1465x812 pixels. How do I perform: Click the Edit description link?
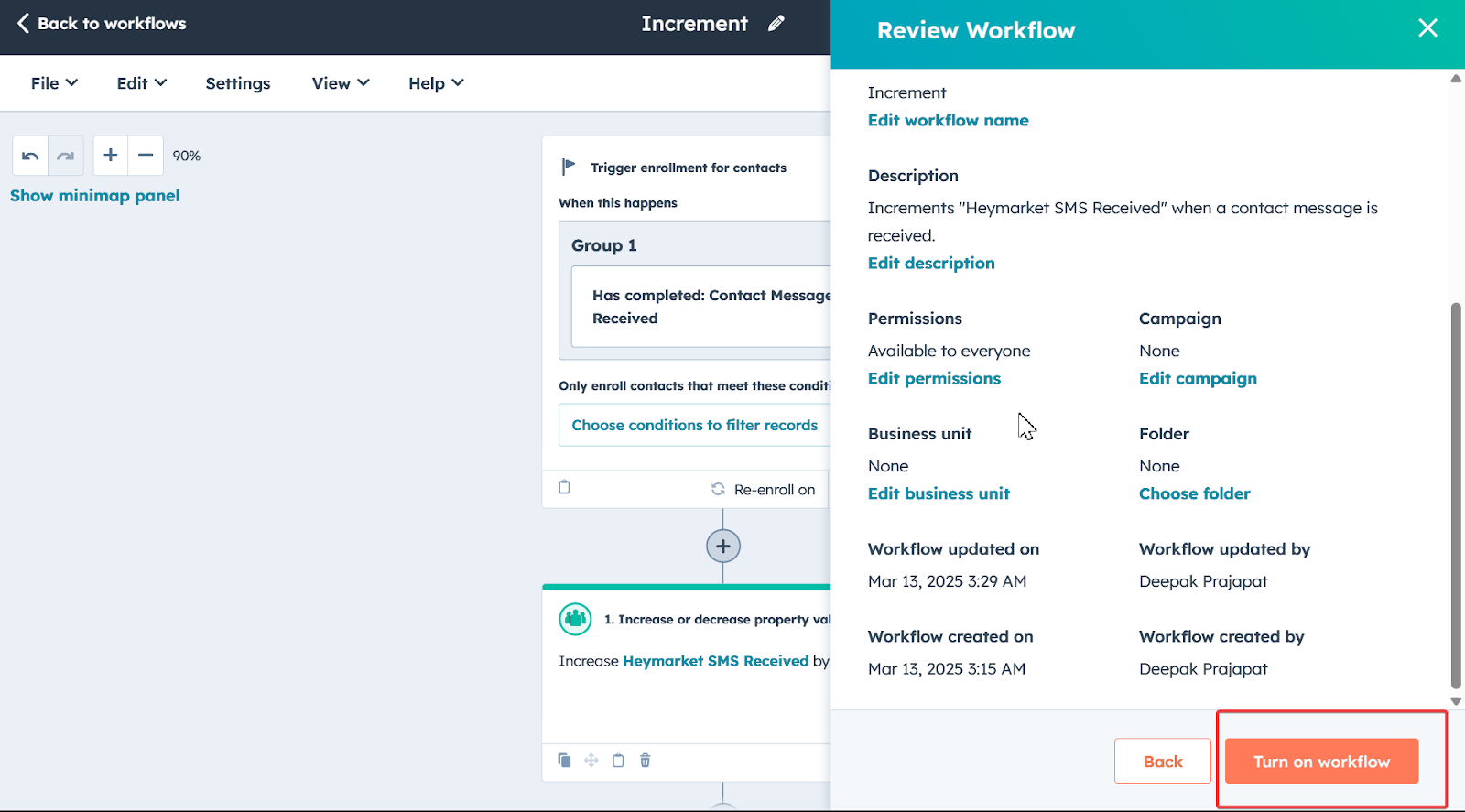coord(931,264)
